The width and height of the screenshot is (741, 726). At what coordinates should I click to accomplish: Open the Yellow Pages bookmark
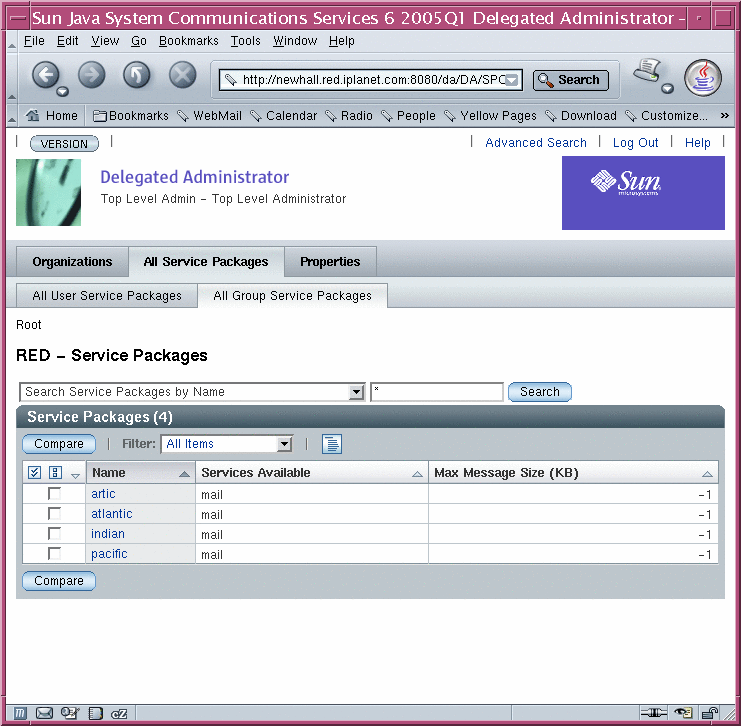(x=491, y=115)
